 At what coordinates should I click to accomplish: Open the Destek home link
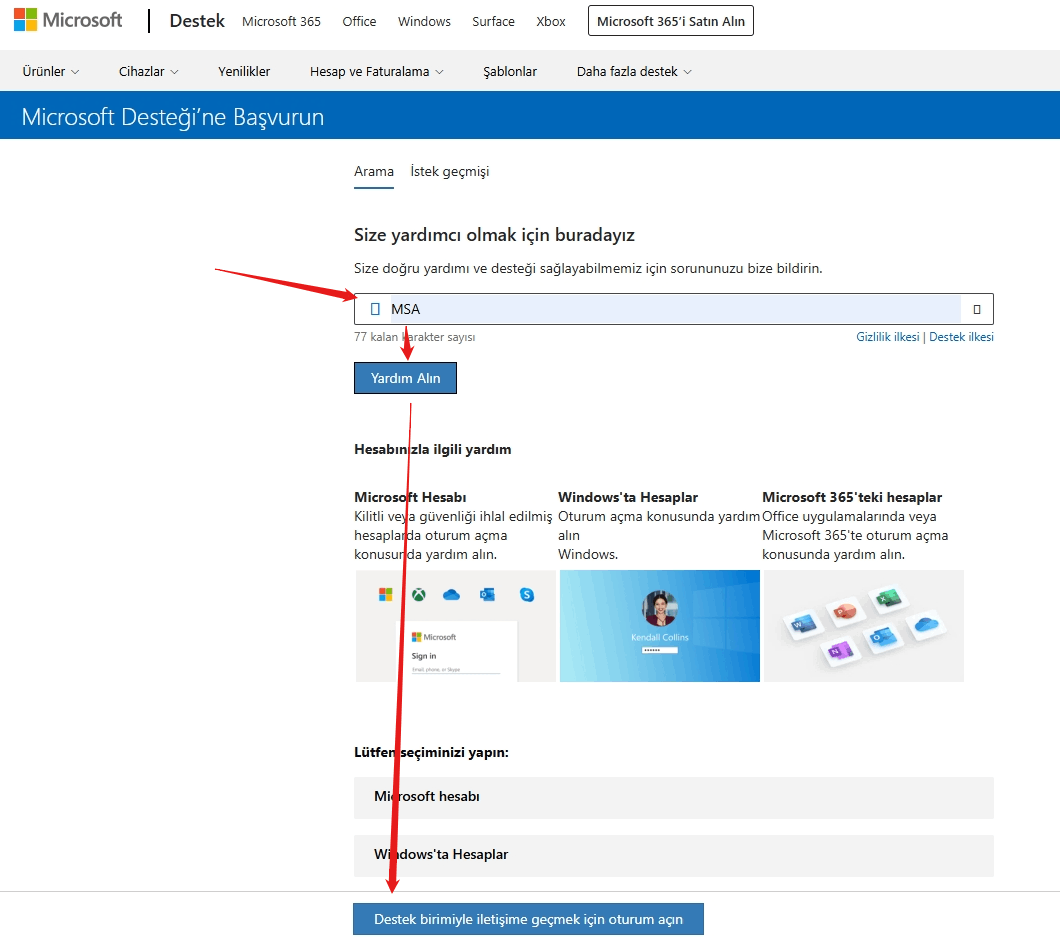(x=197, y=21)
